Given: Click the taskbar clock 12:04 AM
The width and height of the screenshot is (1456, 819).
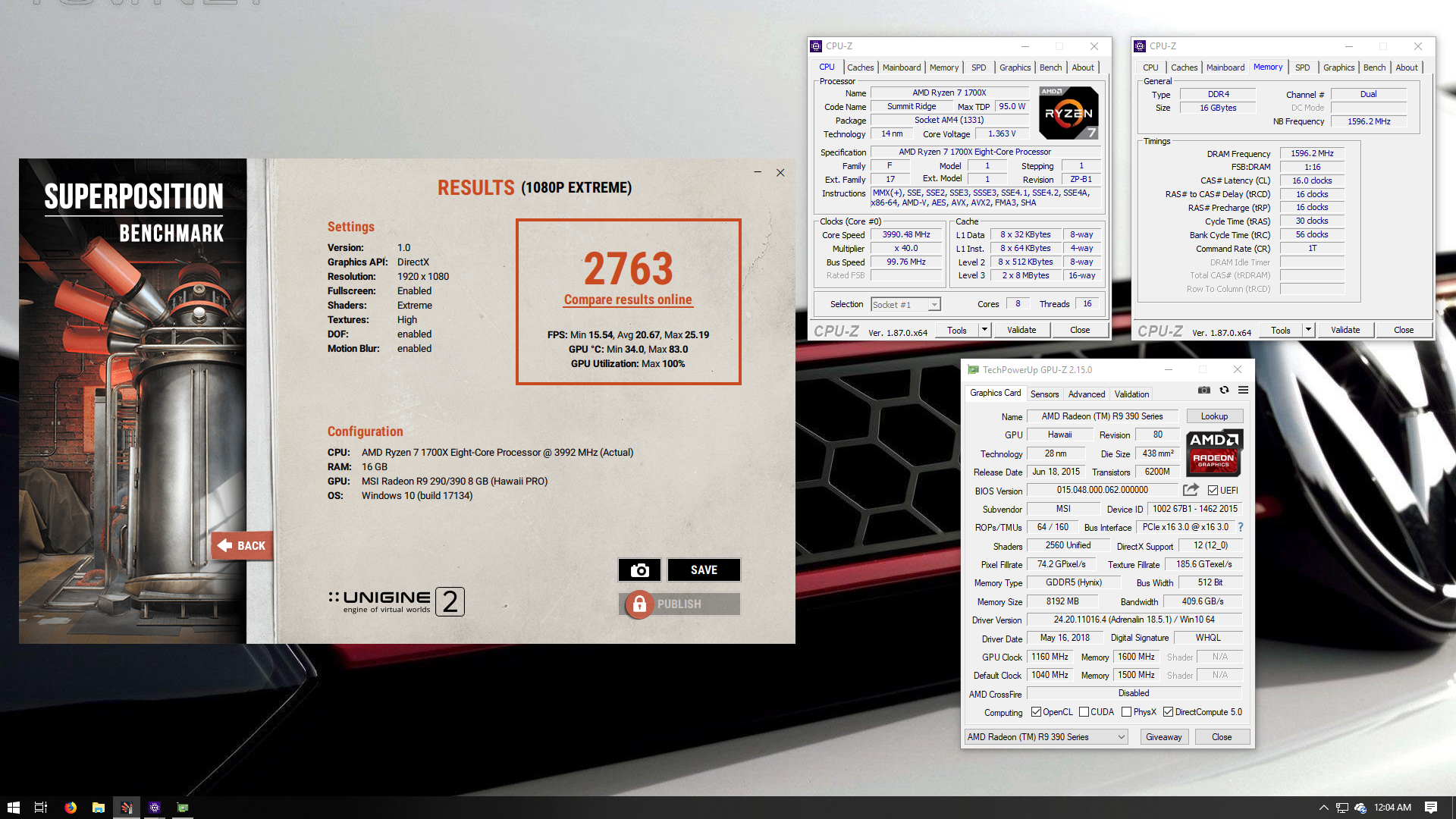Looking at the screenshot, I should tap(1392, 808).
